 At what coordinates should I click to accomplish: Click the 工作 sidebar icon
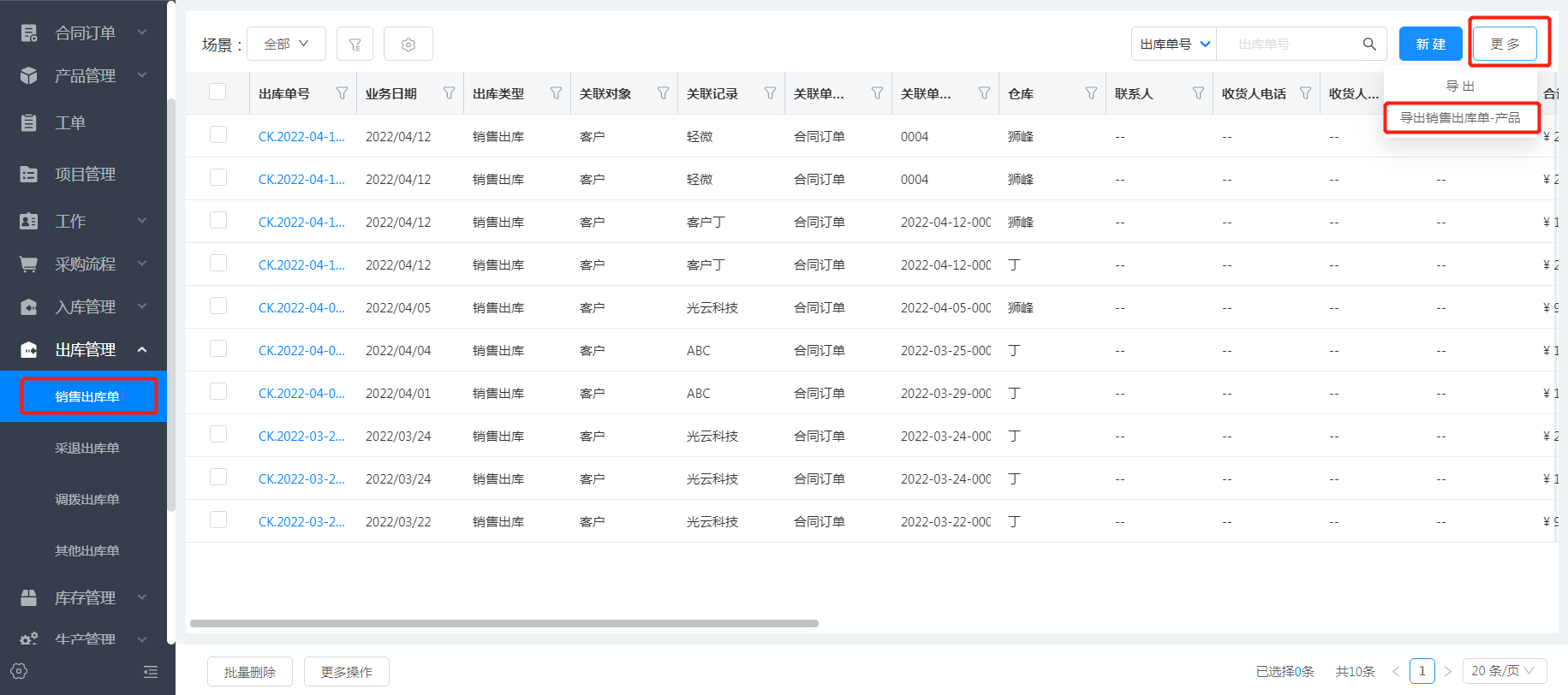pyautogui.click(x=29, y=222)
